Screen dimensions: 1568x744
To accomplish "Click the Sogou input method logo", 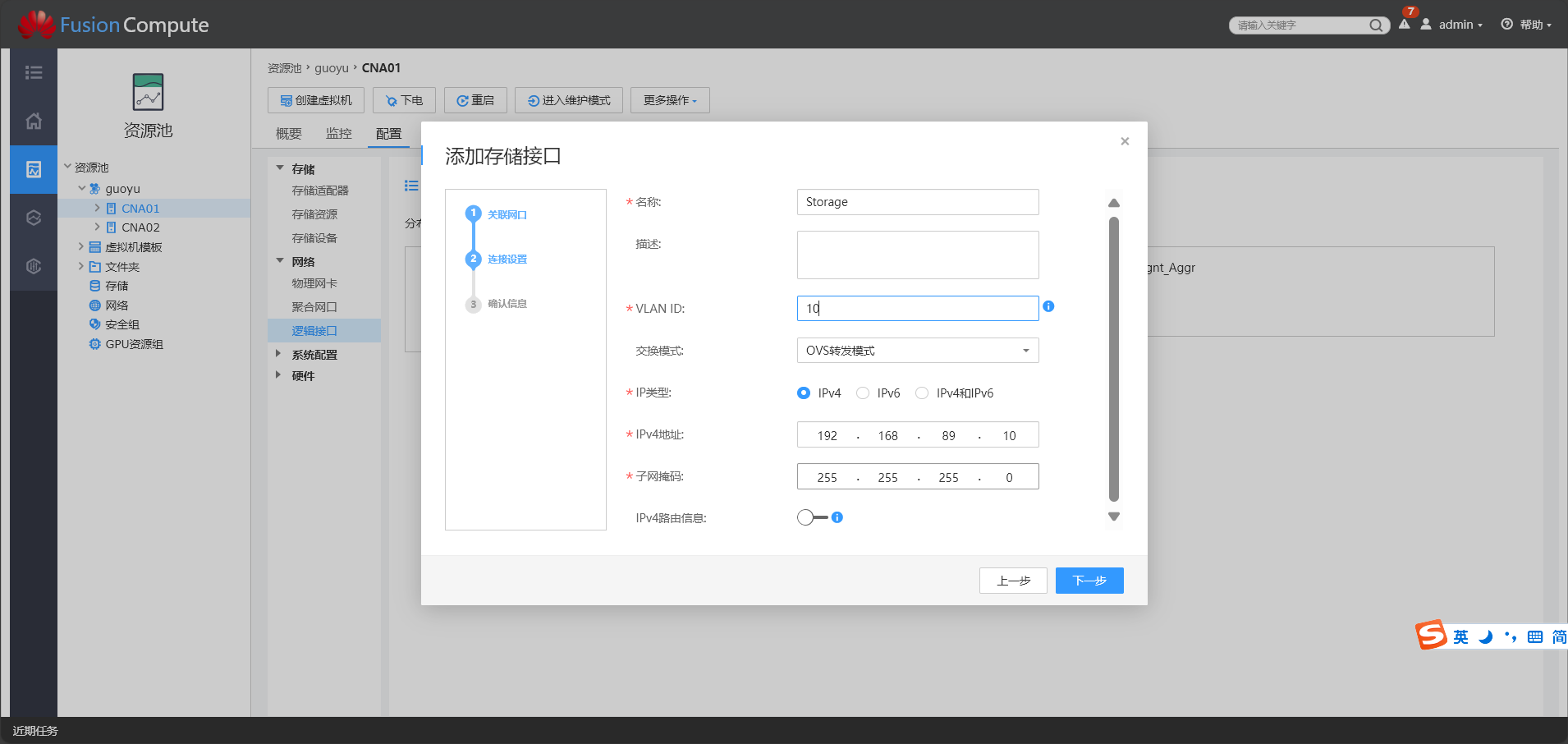I will tap(1431, 635).
